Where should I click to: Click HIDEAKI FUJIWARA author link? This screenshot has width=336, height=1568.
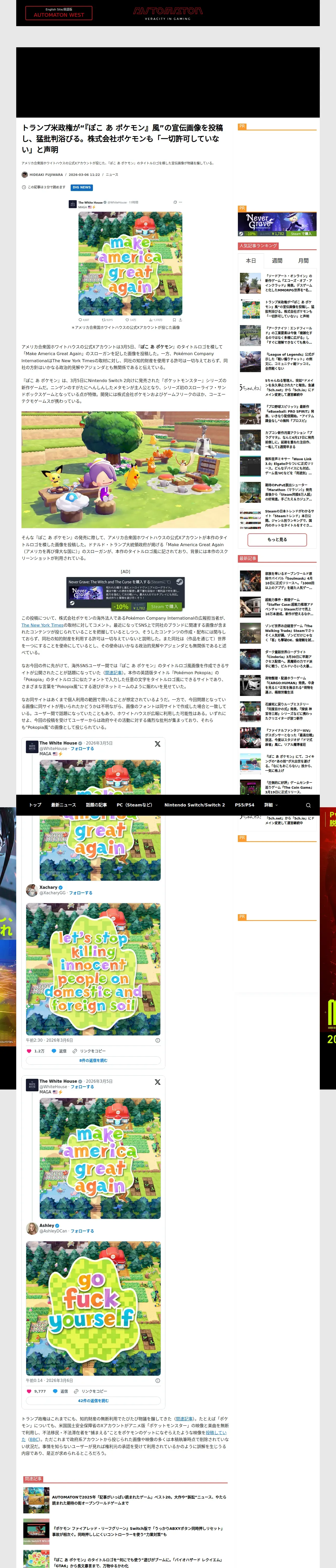[46, 175]
